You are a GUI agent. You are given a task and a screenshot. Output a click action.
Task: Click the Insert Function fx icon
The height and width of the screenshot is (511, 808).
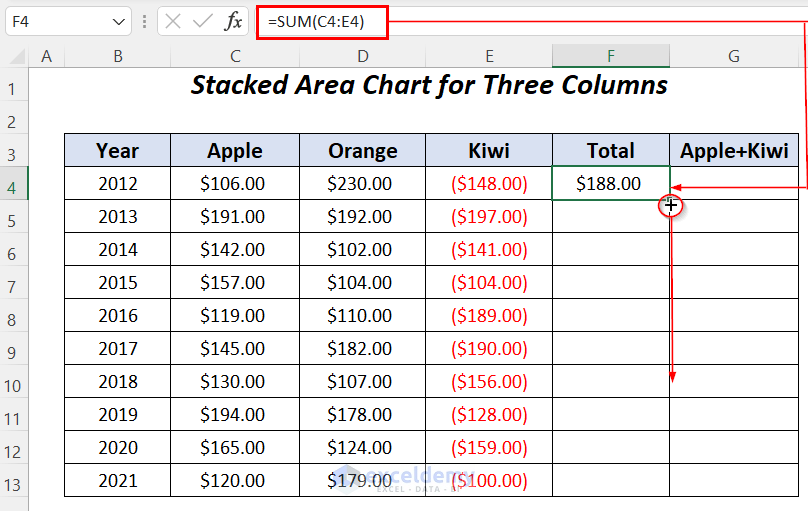point(233,21)
